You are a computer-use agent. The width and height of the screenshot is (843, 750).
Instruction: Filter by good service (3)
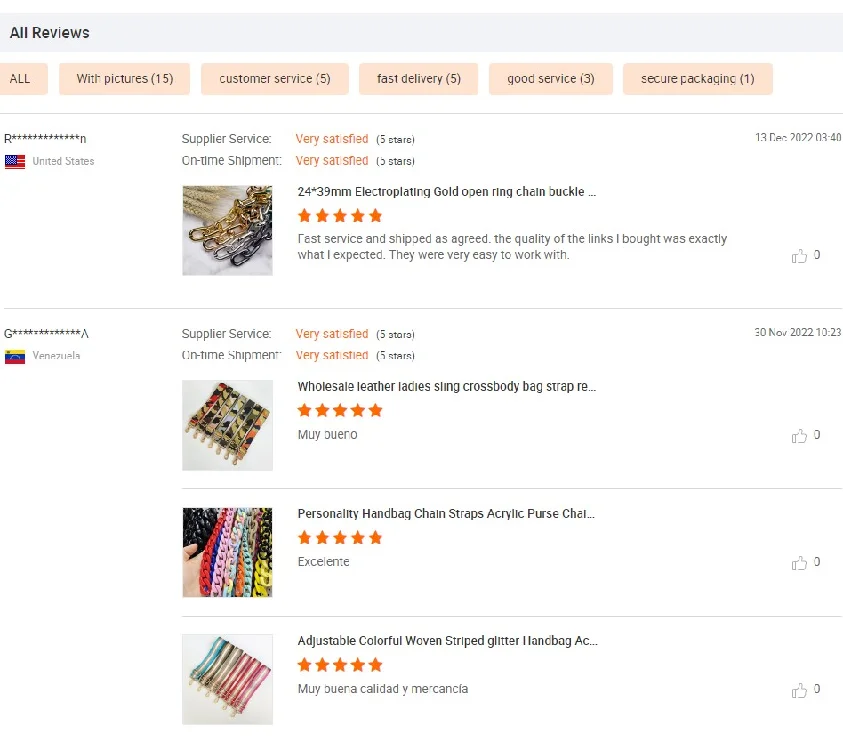[x=551, y=79]
